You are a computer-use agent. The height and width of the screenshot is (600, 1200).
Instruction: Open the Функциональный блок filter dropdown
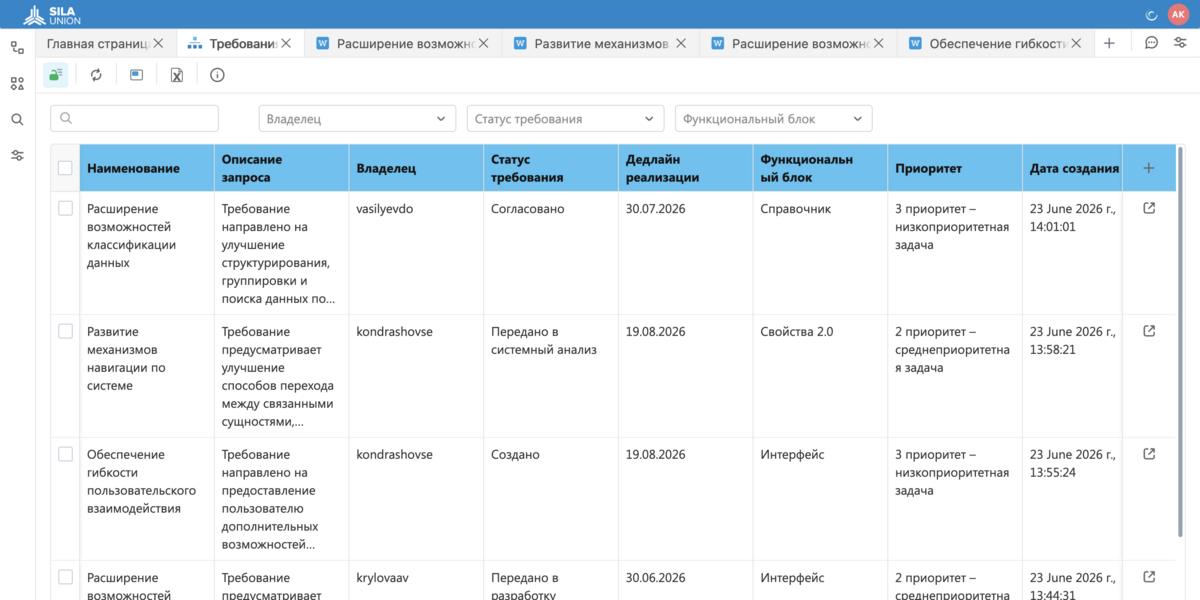[773, 118]
